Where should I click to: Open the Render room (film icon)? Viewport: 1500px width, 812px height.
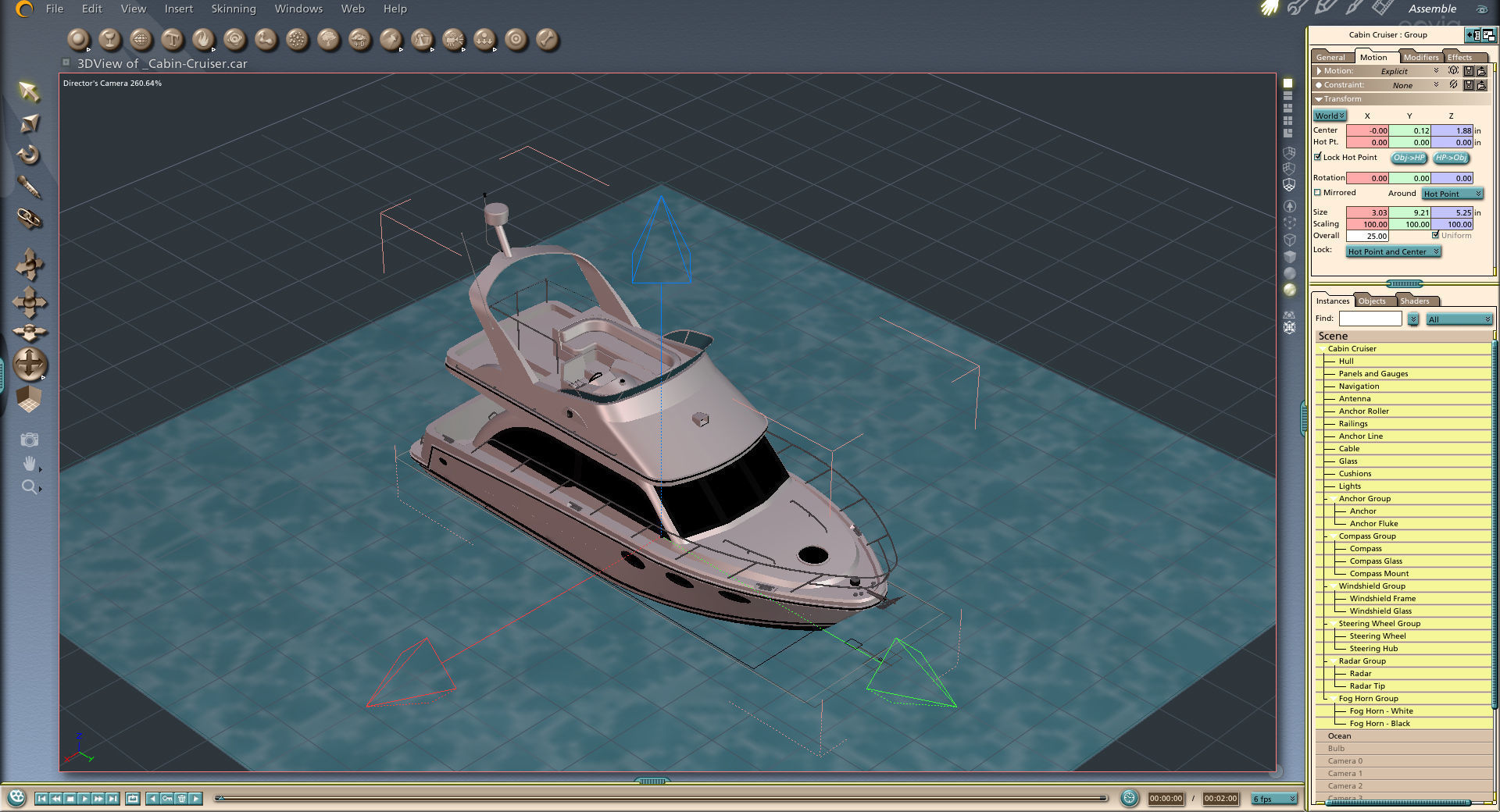point(1382,9)
